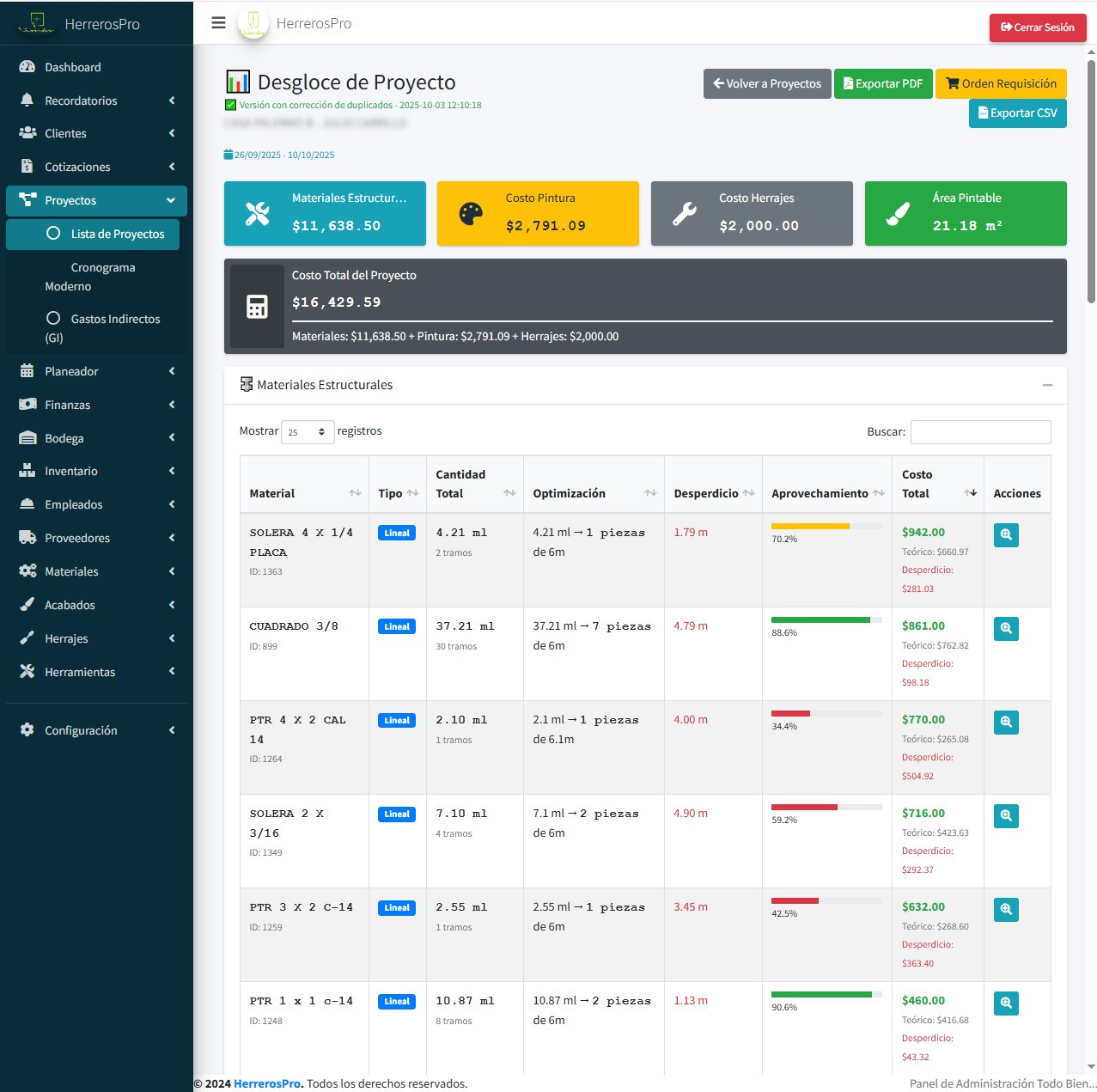Click the Buscar search input field
Image resolution: width=1097 pixels, height=1092 pixels.
click(x=980, y=432)
